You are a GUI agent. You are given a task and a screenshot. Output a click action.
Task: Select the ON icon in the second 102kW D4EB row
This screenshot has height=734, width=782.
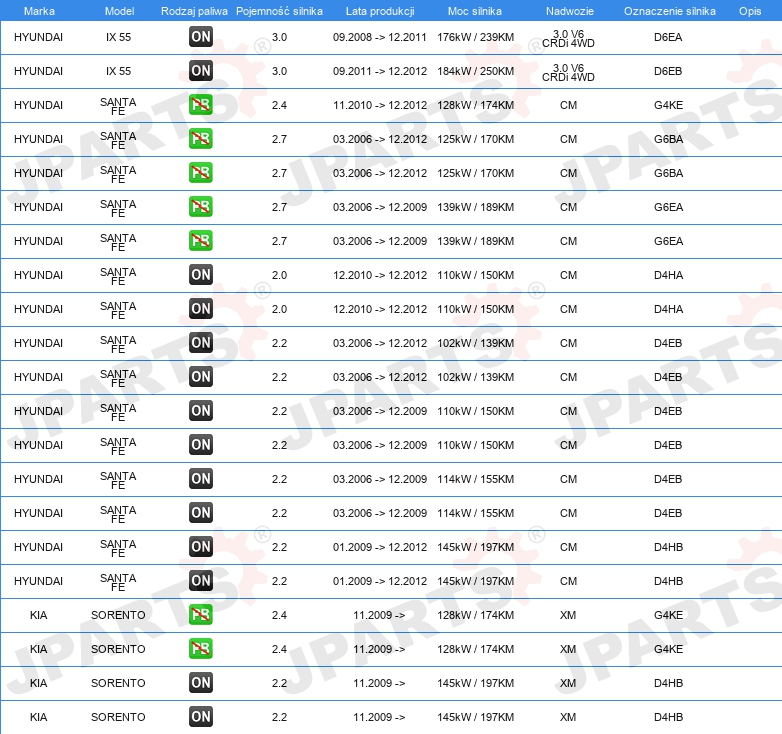pyautogui.click(x=201, y=376)
